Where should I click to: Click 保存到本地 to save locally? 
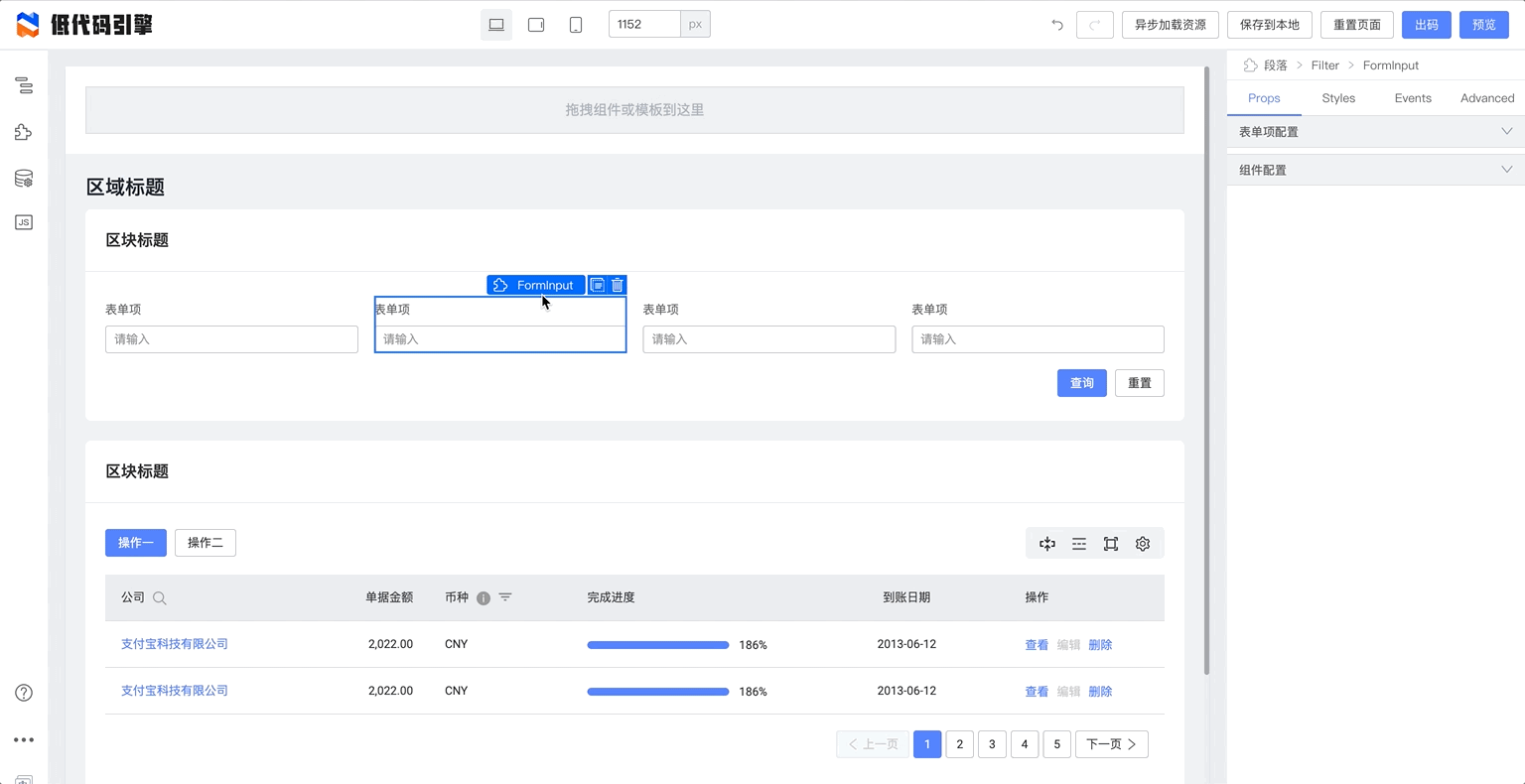click(1270, 25)
